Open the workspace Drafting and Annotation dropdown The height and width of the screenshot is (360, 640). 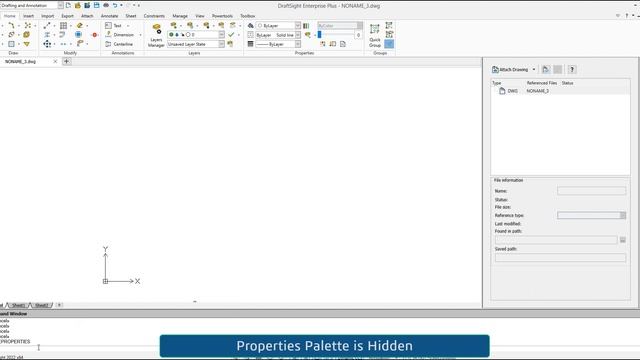(x=60, y=5)
